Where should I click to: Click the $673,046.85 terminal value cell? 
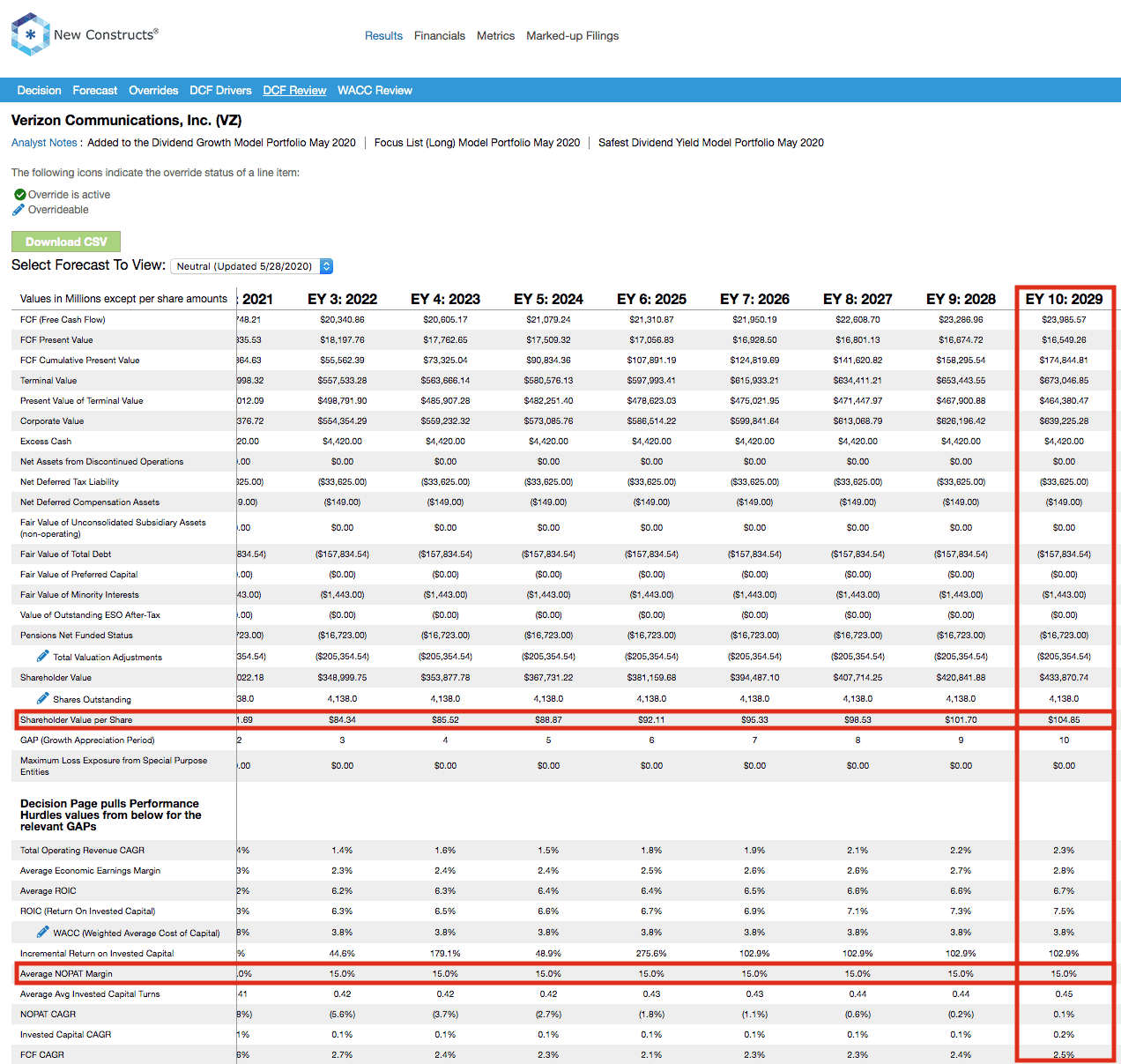coord(1064,381)
